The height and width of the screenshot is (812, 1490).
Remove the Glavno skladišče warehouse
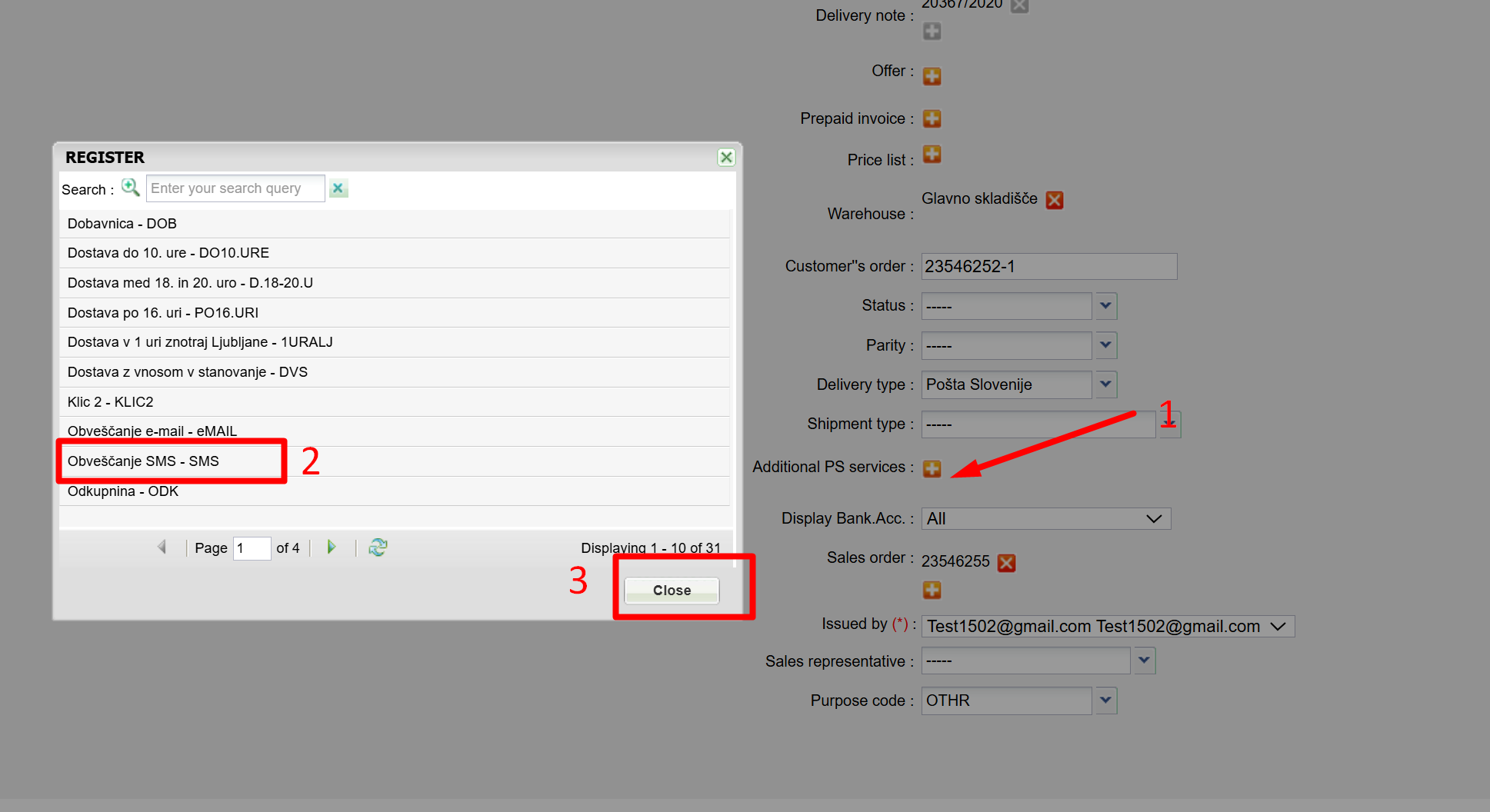pos(1055,200)
